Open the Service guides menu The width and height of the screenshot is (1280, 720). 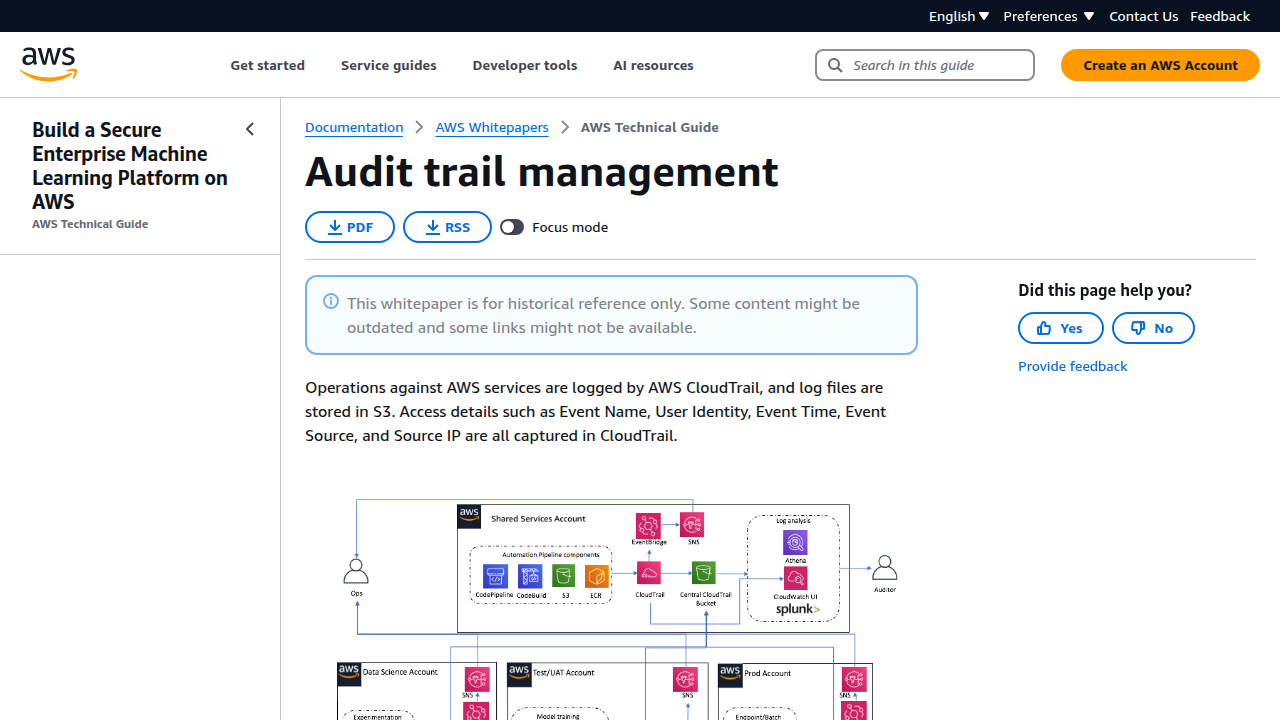[x=389, y=65]
